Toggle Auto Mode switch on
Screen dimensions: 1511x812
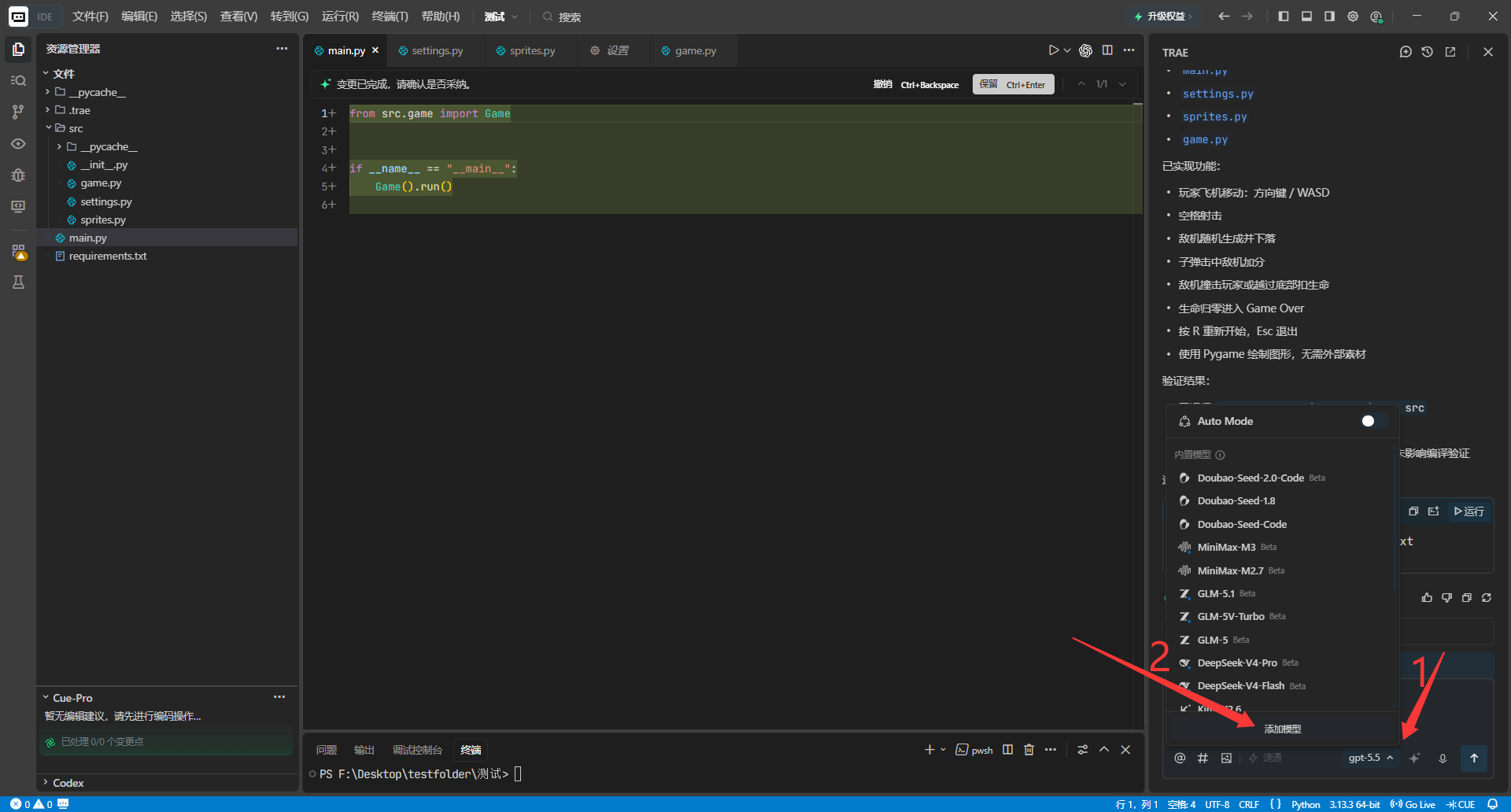coord(1375,421)
